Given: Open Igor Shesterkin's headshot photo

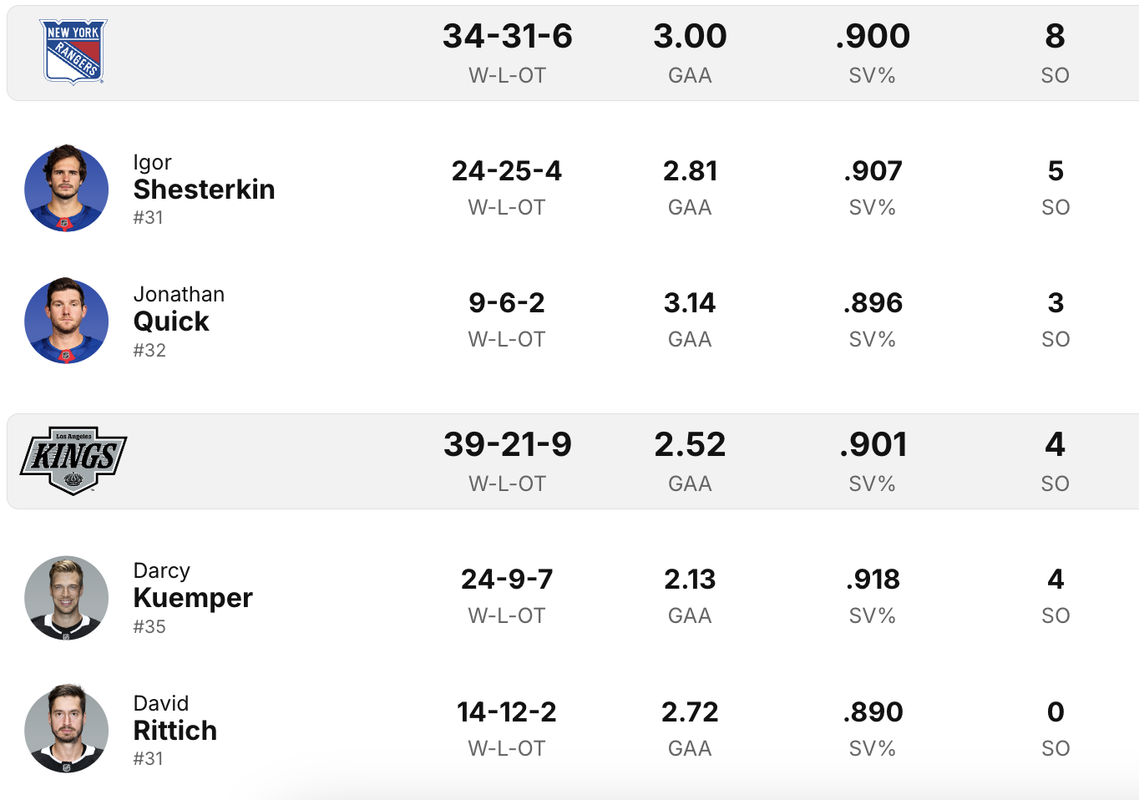Looking at the screenshot, I should click(x=66, y=188).
